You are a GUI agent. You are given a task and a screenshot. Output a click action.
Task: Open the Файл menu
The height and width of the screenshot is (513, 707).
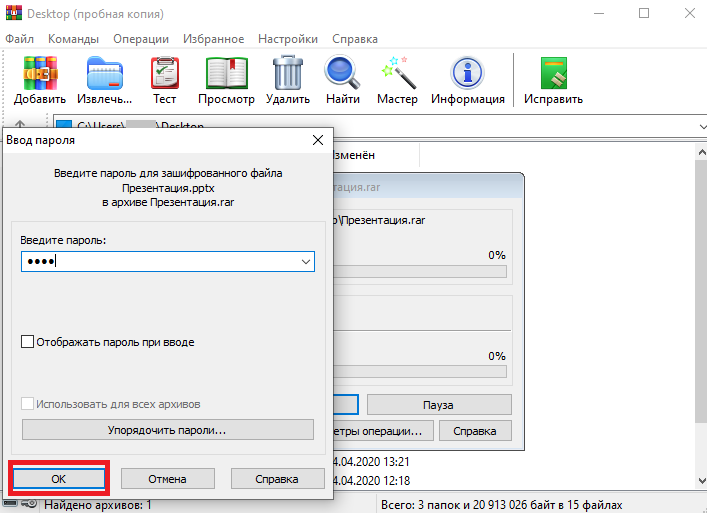19,39
